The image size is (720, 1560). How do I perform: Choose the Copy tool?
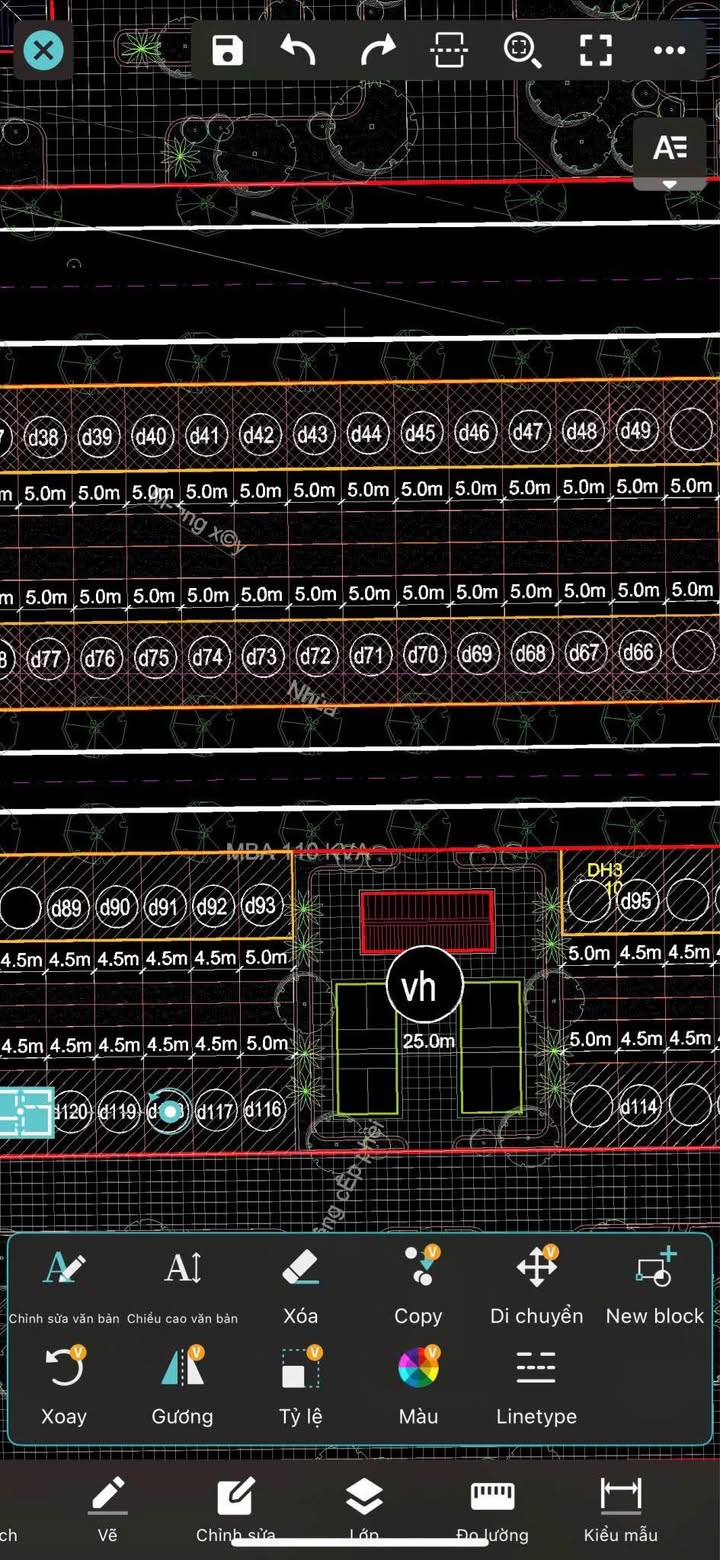coord(418,1285)
